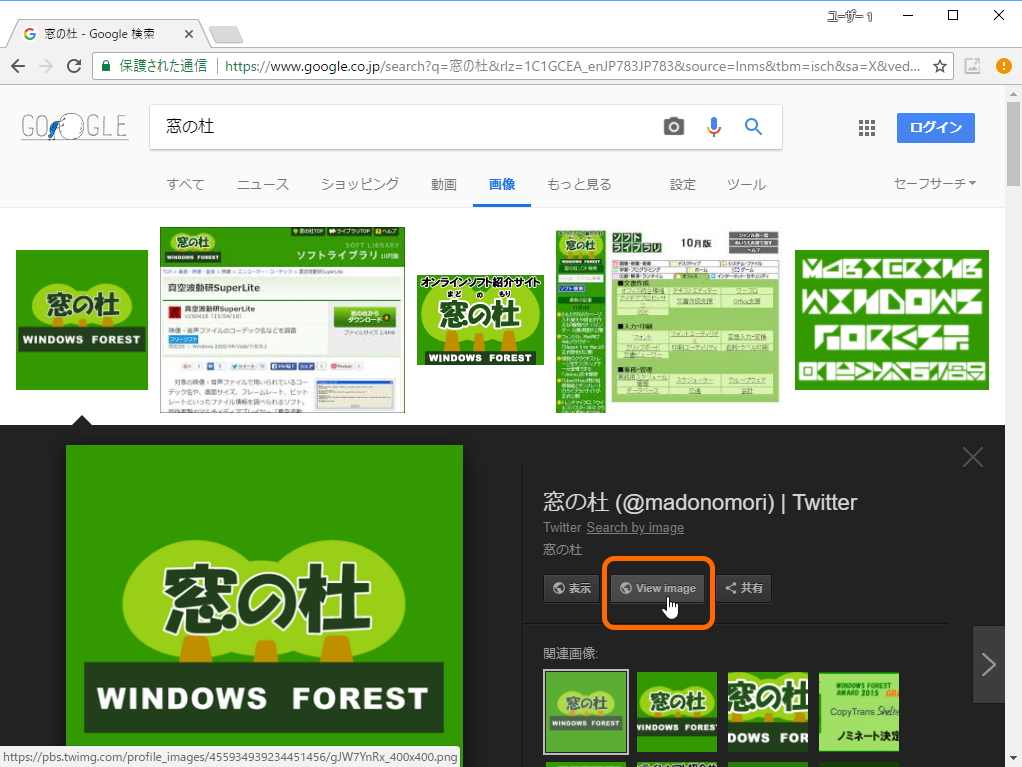Reload the page with the refresh icon
This screenshot has width=1022, height=767.
[73, 64]
